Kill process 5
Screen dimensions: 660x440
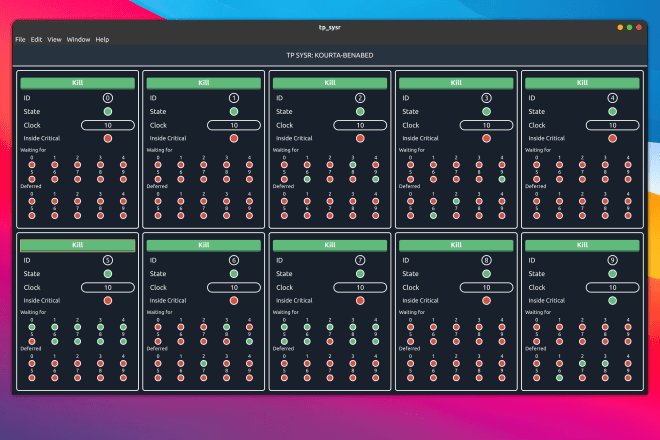pos(77,245)
